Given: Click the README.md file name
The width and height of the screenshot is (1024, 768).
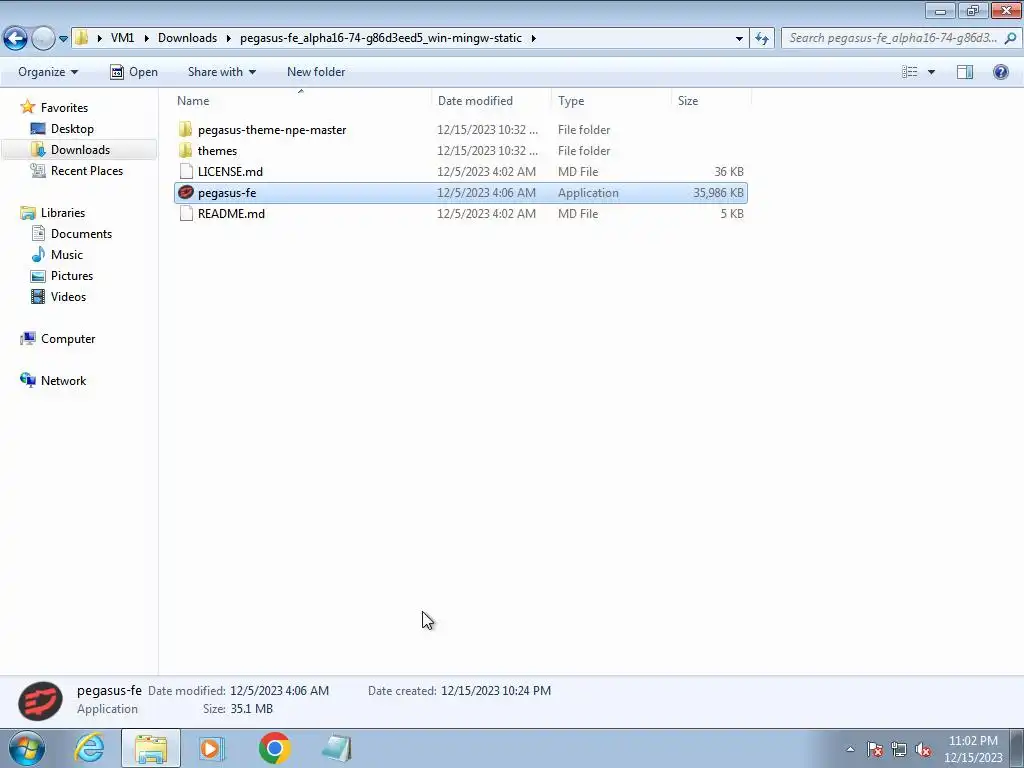Looking at the screenshot, I should coord(231,214).
